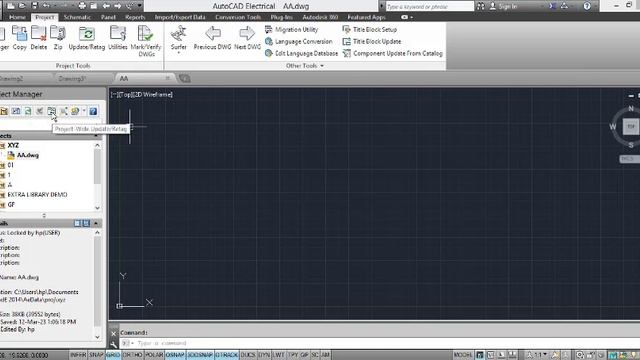
Task: Open the Migration Utility
Action: point(291,29)
